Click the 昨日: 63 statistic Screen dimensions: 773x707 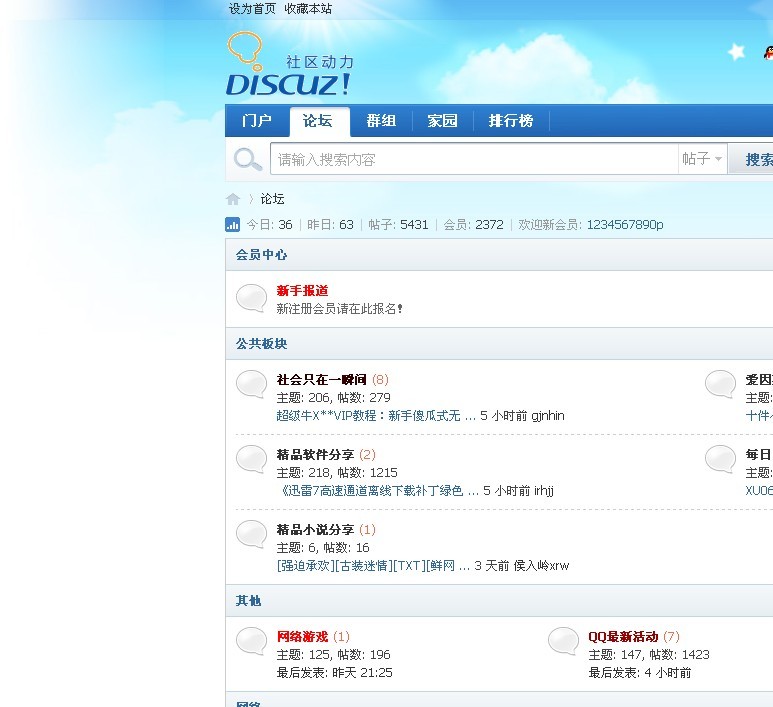tap(330, 225)
